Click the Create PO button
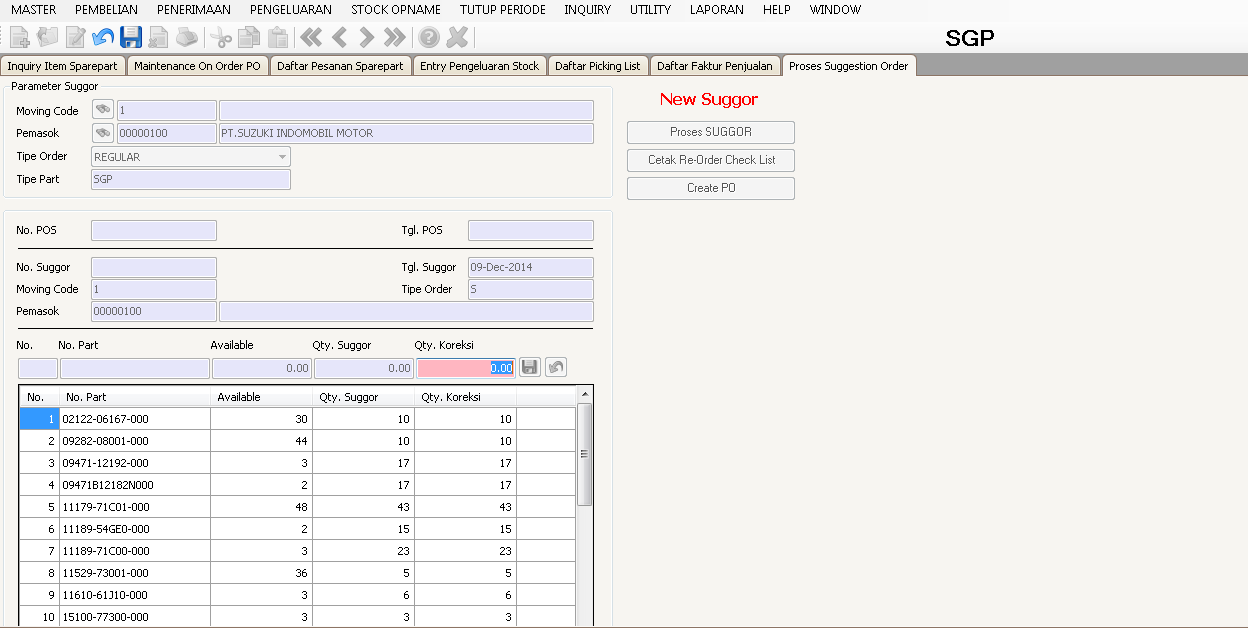Screen dimensions: 1248x628 711,188
